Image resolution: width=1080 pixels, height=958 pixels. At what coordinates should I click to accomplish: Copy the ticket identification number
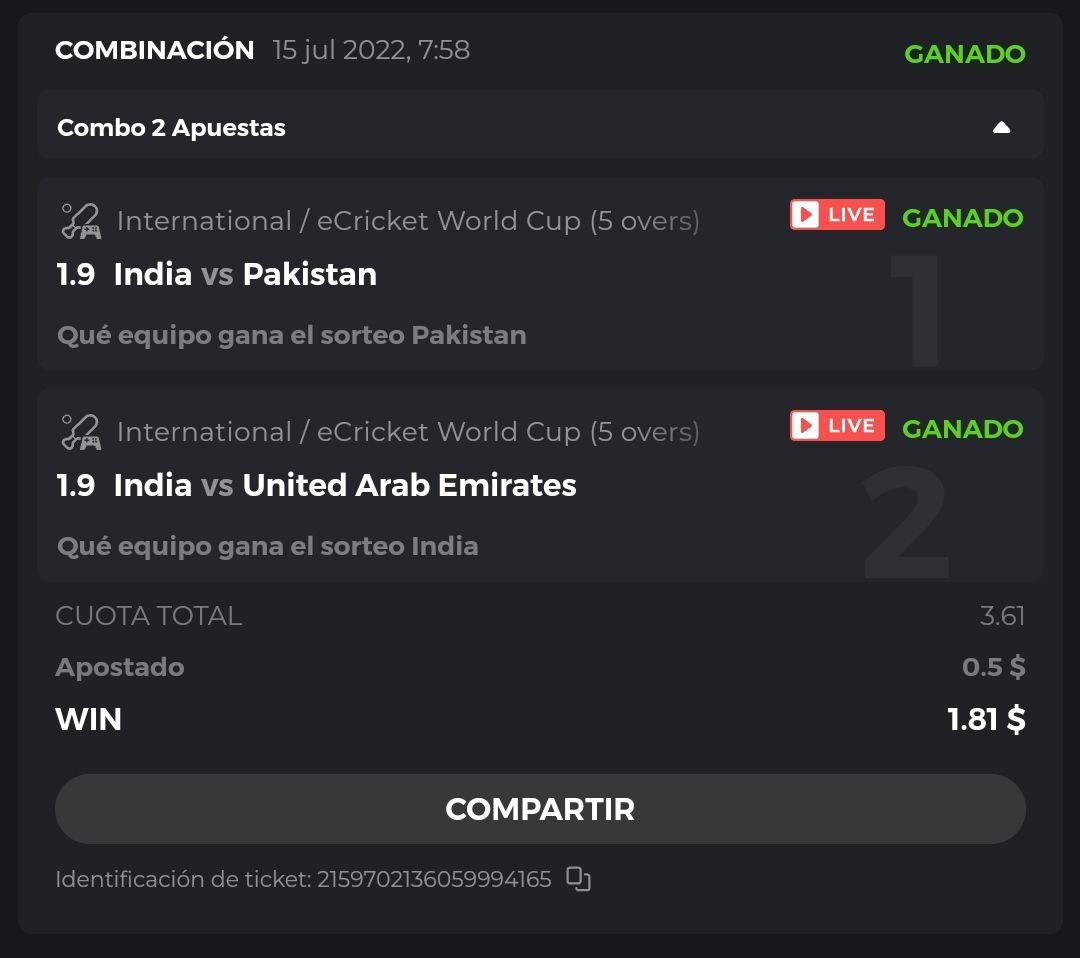tap(578, 879)
